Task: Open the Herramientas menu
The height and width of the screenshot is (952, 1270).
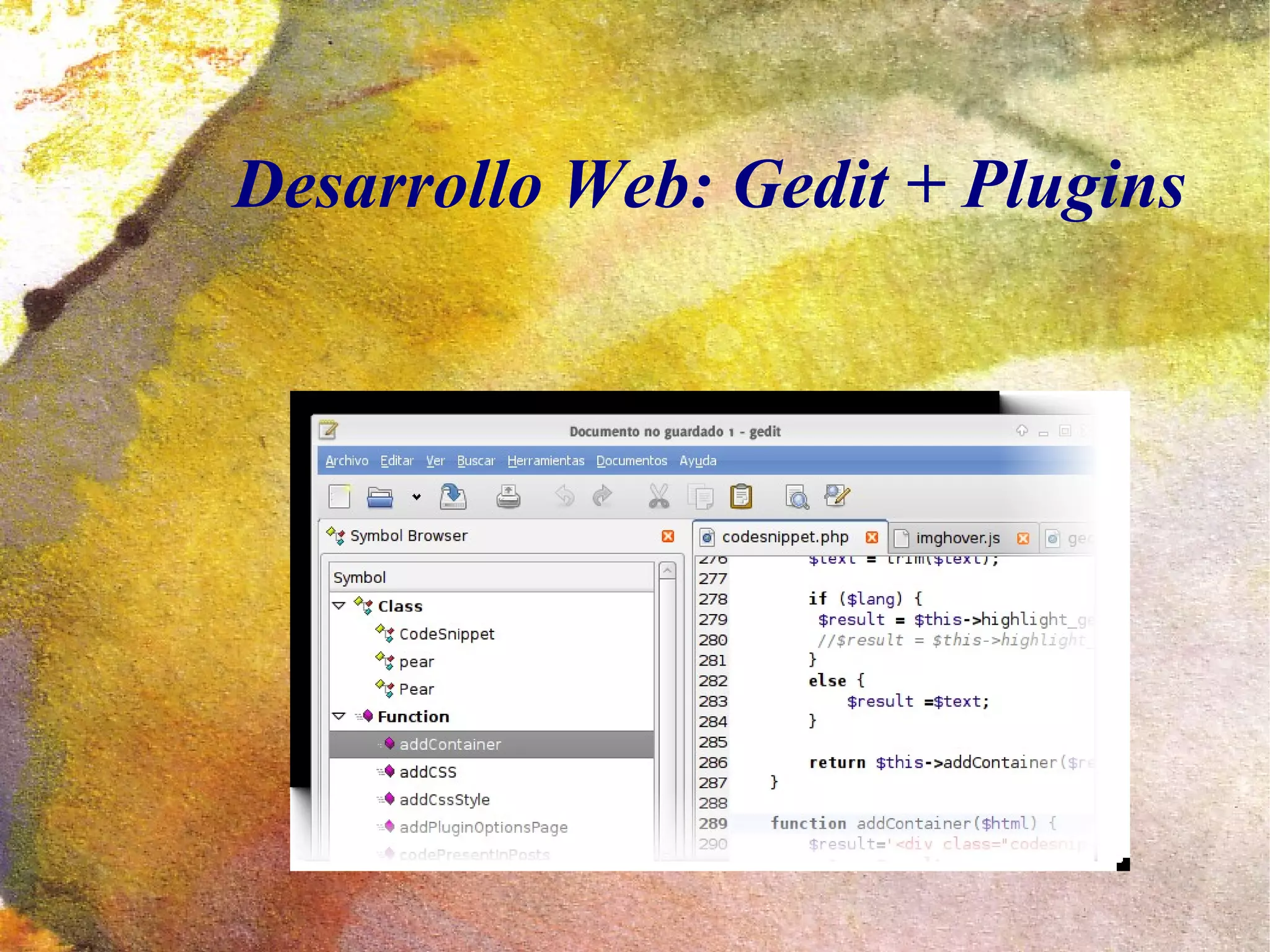Action: (546, 461)
